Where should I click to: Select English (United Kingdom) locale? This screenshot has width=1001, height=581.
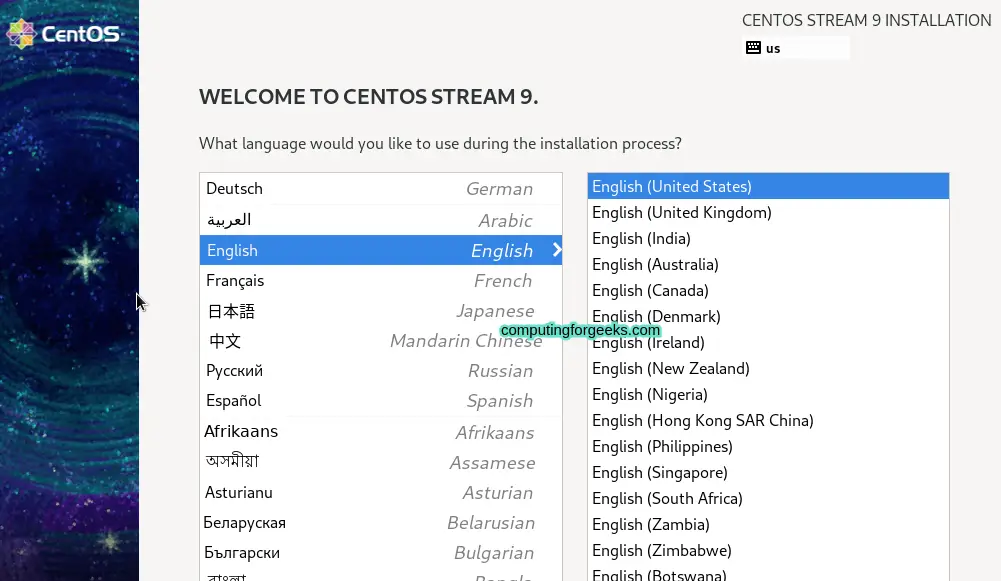pyautogui.click(x=768, y=213)
